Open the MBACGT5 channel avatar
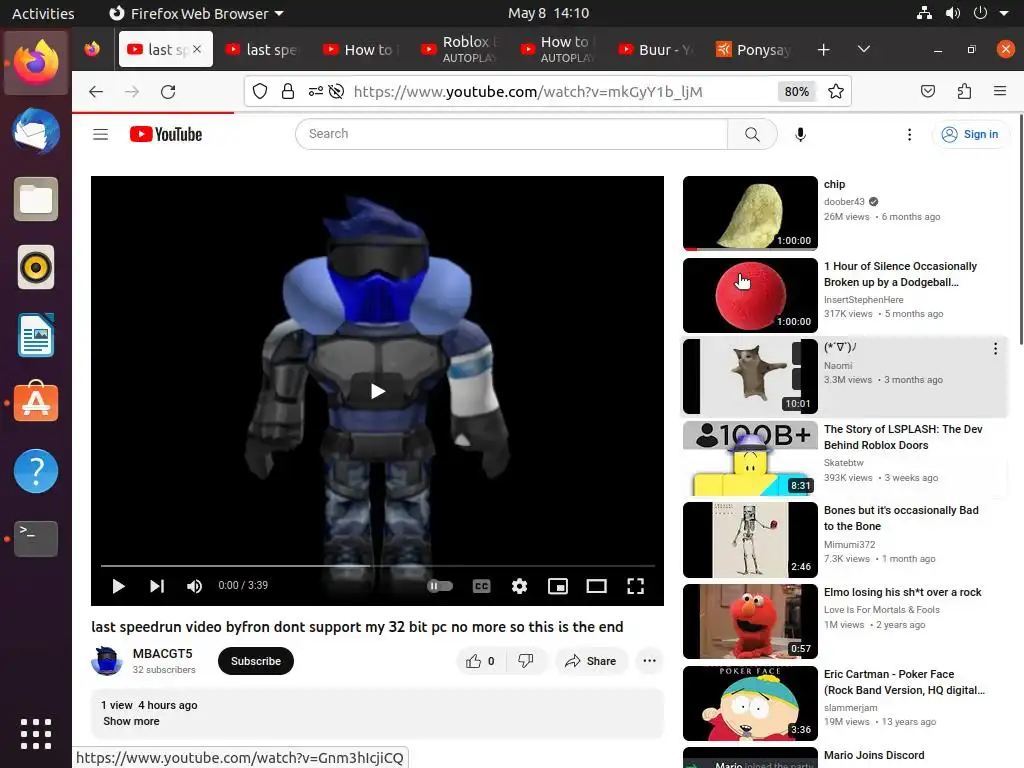 pos(107,661)
